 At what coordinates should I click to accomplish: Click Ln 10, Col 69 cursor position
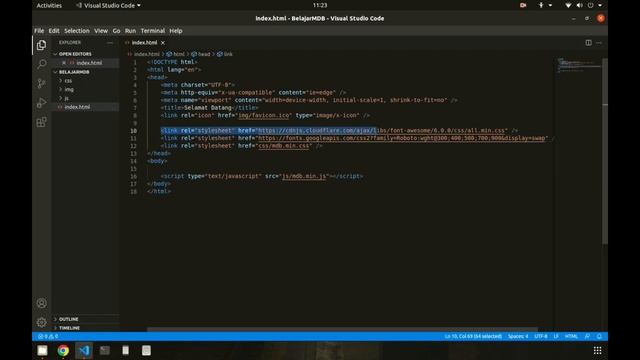click(473, 336)
